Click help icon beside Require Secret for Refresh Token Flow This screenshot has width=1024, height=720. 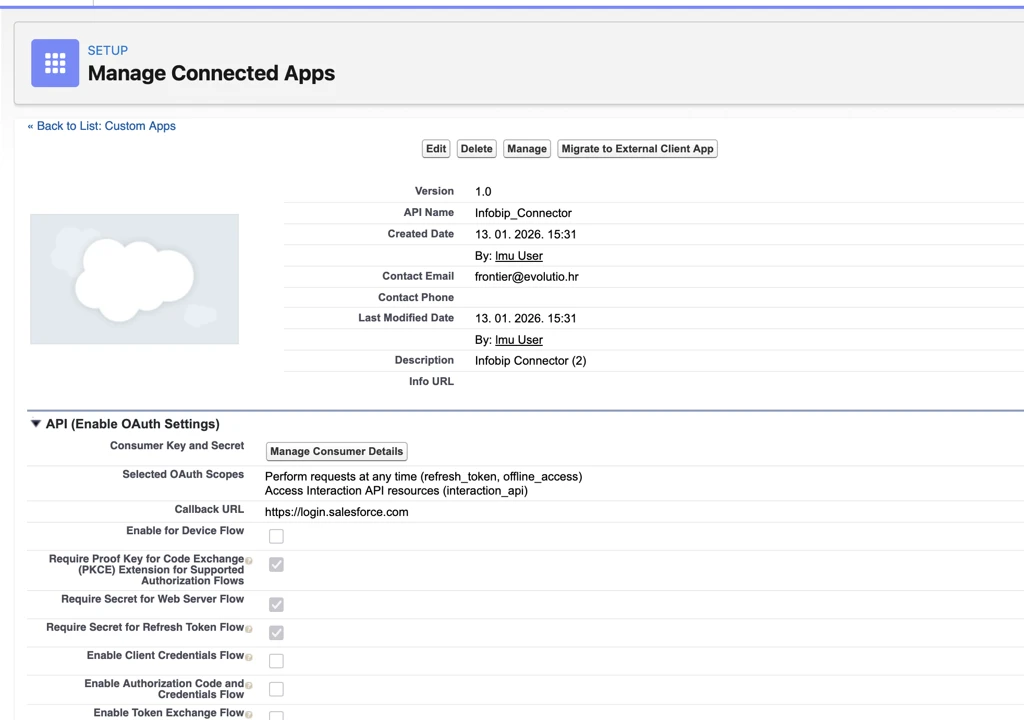(x=249, y=629)
